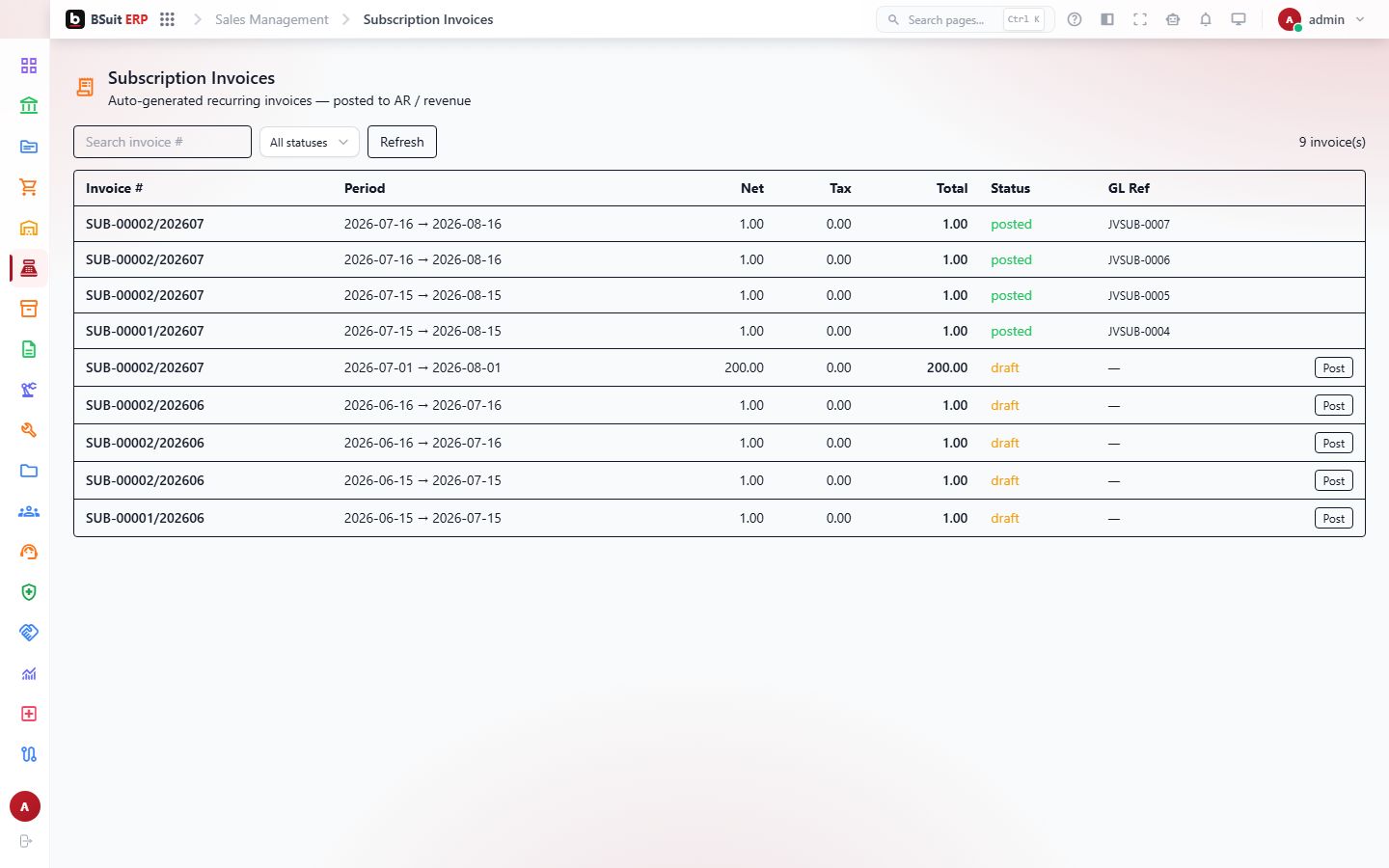Open the workflow route icon in sidebar
The width and height of the screenshot is (1389, 868).
29,754
